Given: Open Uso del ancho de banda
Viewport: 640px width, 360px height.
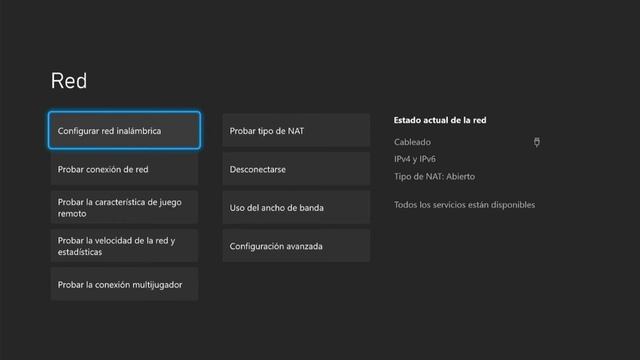Looking at the screenshot, I should (x=296, y=207).
